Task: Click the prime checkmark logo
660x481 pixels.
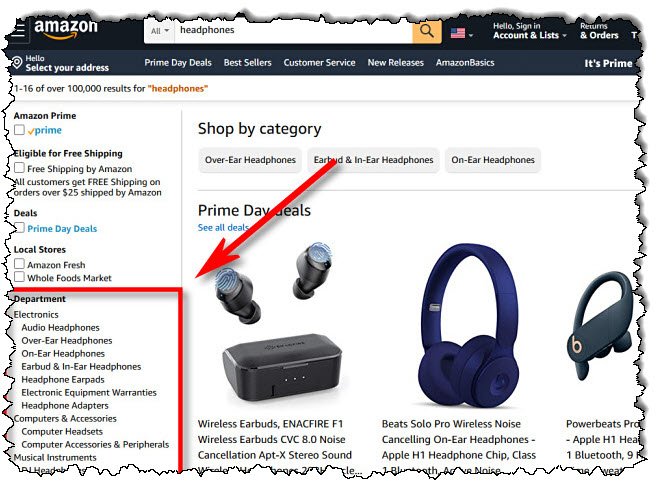Action: (45, 130)
